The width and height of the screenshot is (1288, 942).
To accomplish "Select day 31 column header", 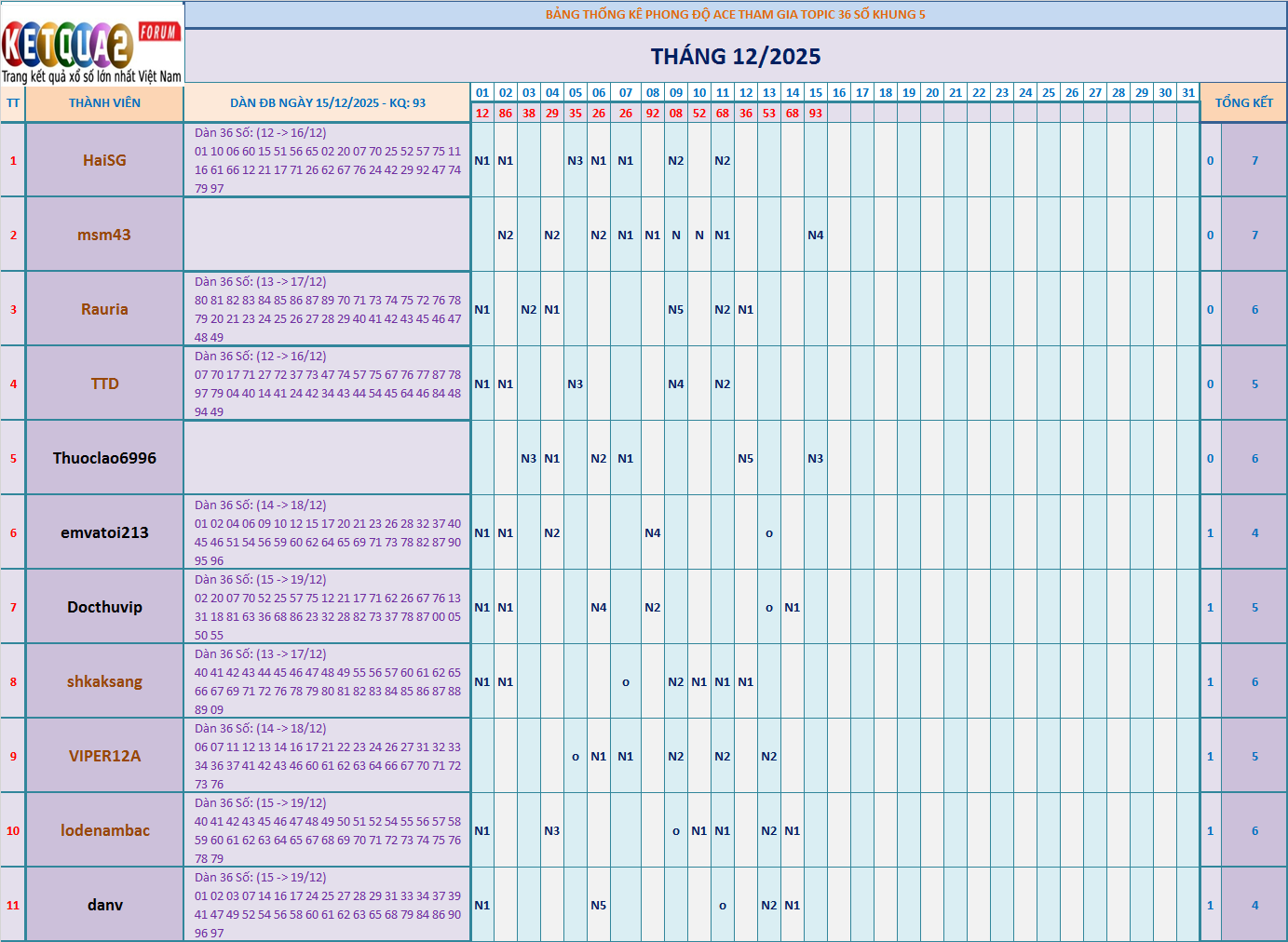I will 1187,93.
